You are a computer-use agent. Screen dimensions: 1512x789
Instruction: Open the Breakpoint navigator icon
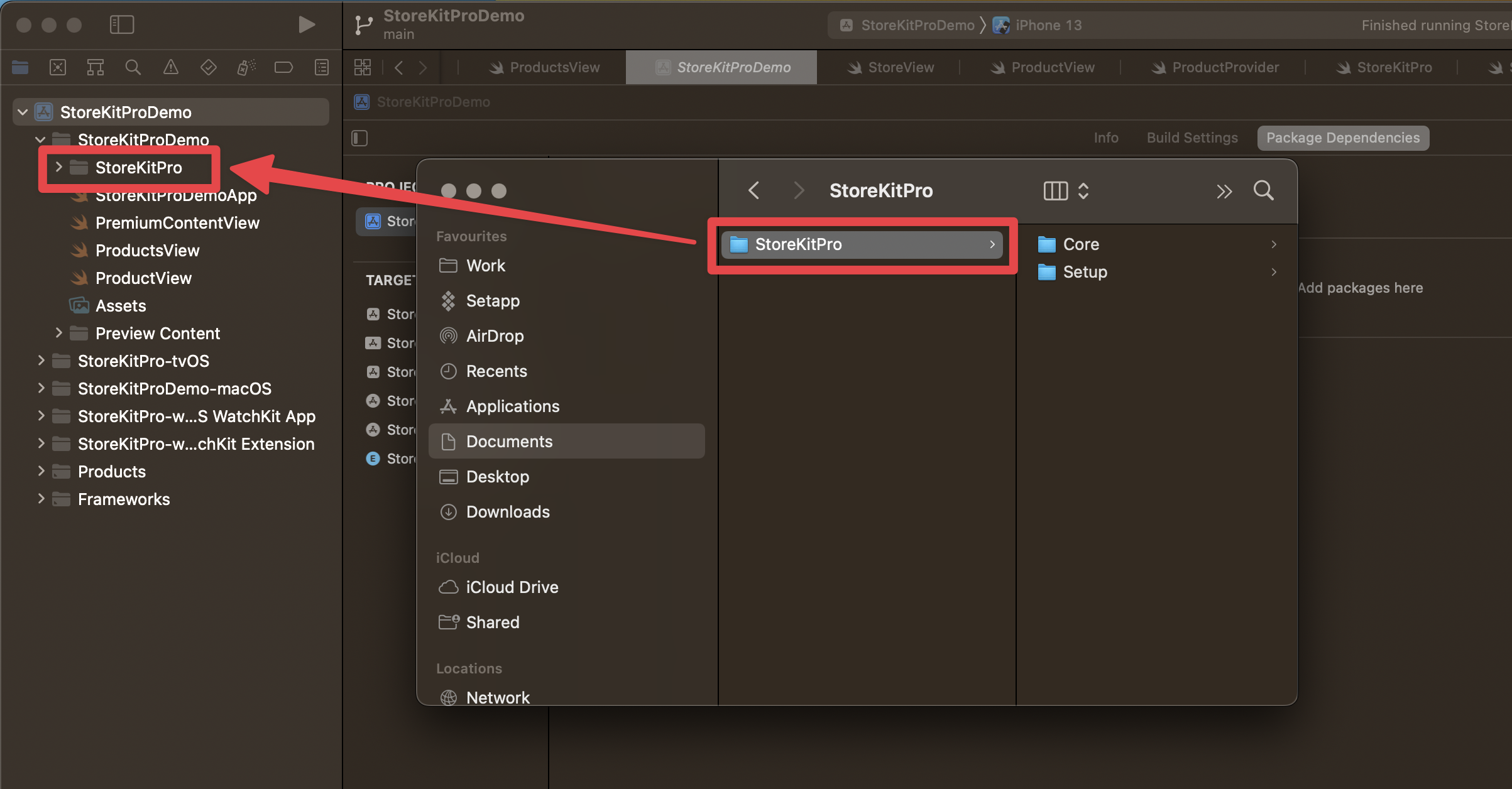tap(284, 67)
